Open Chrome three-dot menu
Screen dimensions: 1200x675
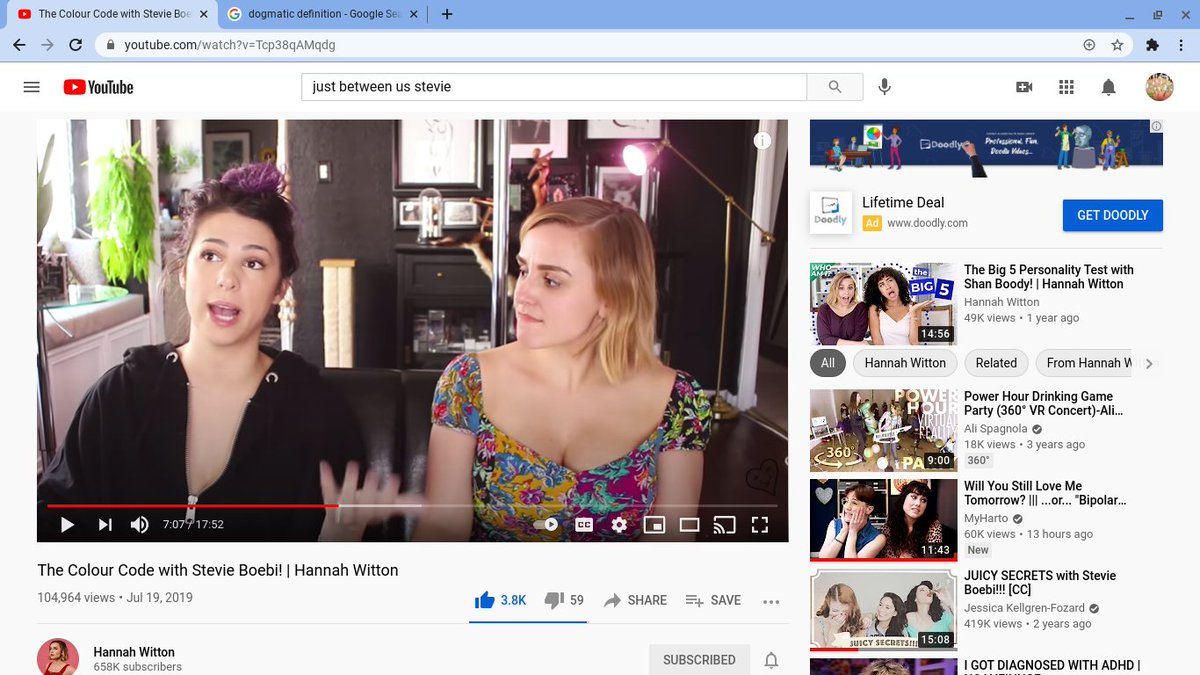pos(1182,45)
